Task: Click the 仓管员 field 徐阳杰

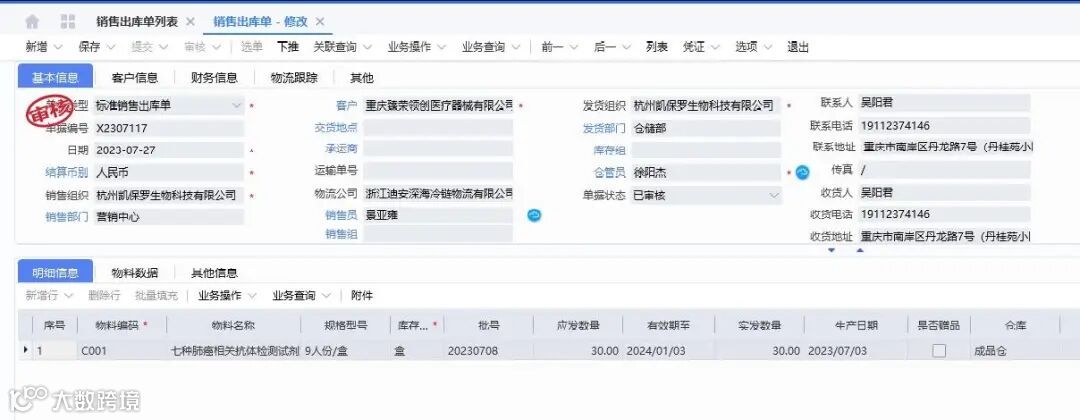Action: coord(706,173)
